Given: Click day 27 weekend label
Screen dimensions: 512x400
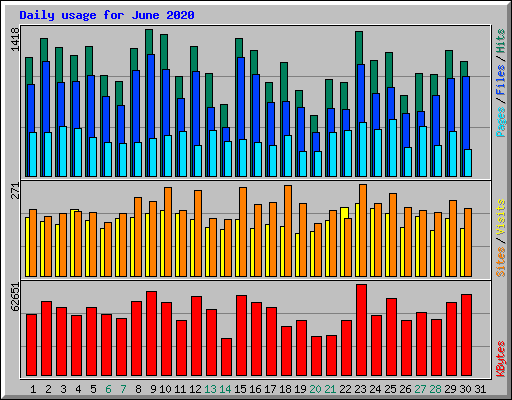Looking at the screenshot, I should click(x=420, y=389).
